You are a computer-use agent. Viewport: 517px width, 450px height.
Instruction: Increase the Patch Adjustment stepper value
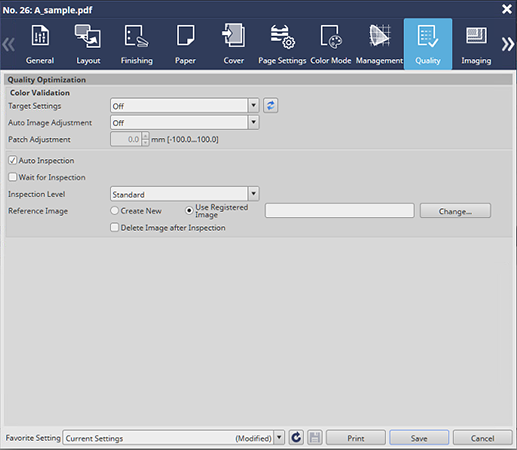tap(145, 135)
